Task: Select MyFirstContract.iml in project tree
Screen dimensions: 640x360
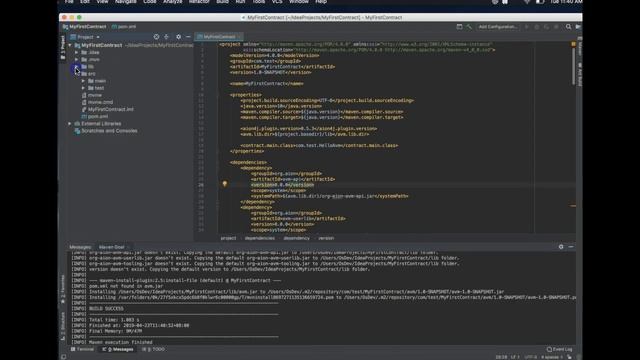Action: pos(107,109)
